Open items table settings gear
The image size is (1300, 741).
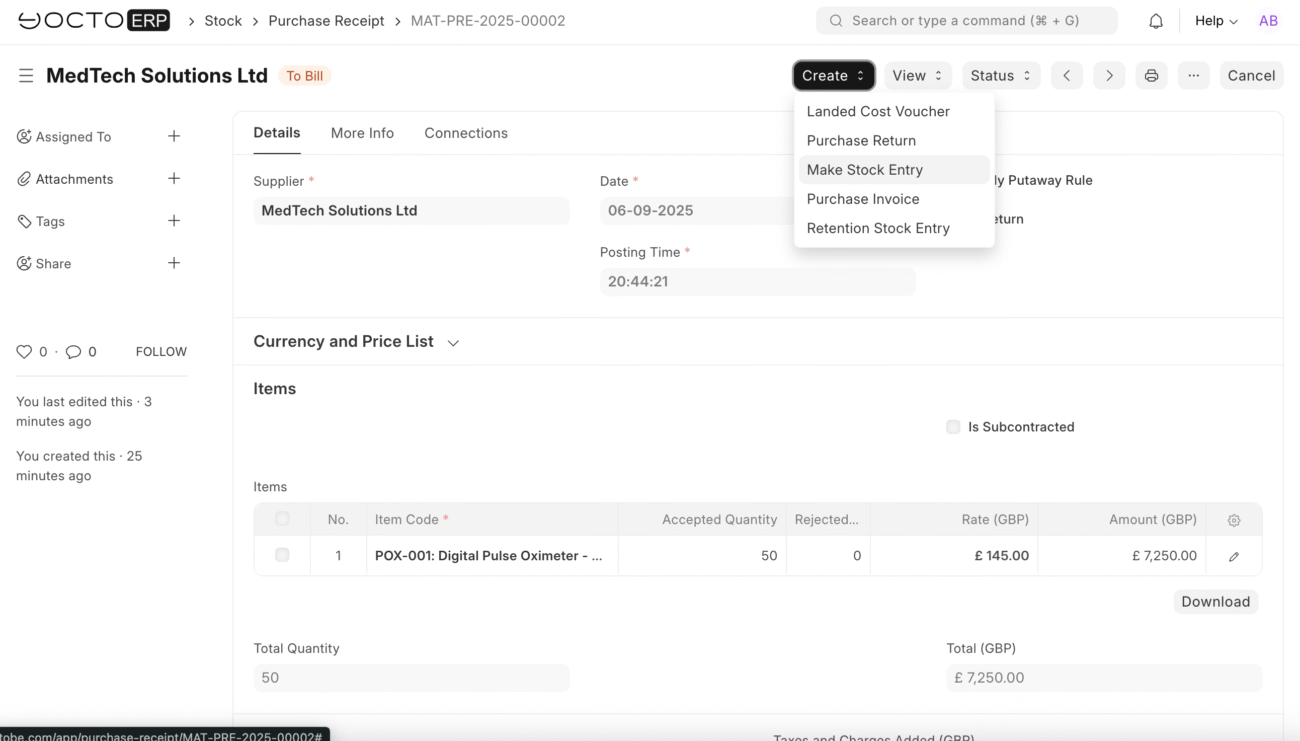1234,520
